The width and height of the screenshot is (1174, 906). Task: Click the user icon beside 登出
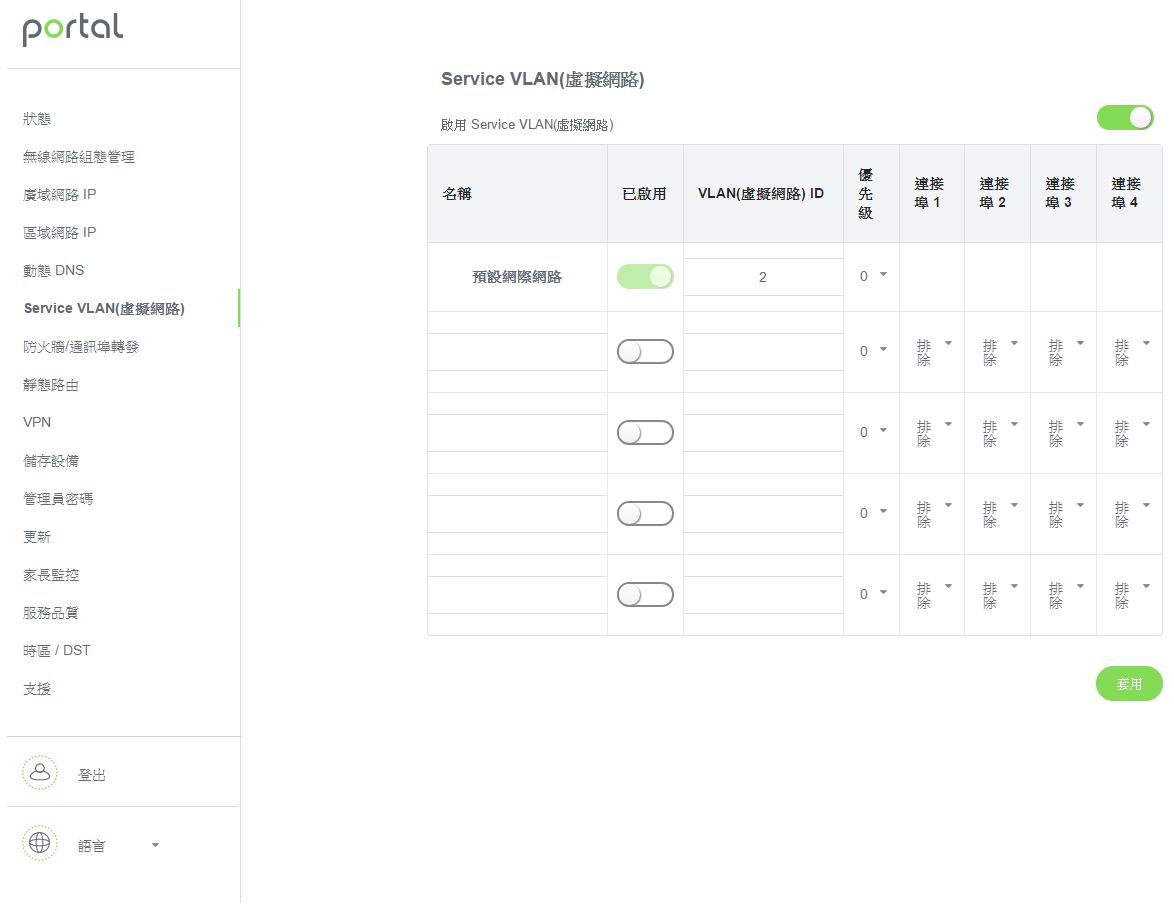pyautogui.click(x=40, y=773)
